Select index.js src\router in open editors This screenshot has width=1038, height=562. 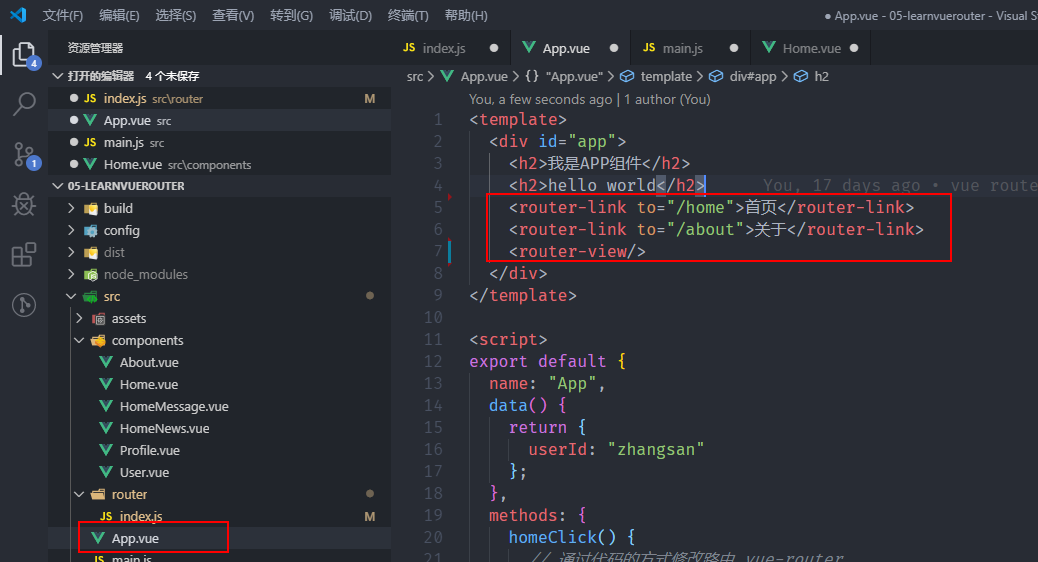tap(219, 99)
